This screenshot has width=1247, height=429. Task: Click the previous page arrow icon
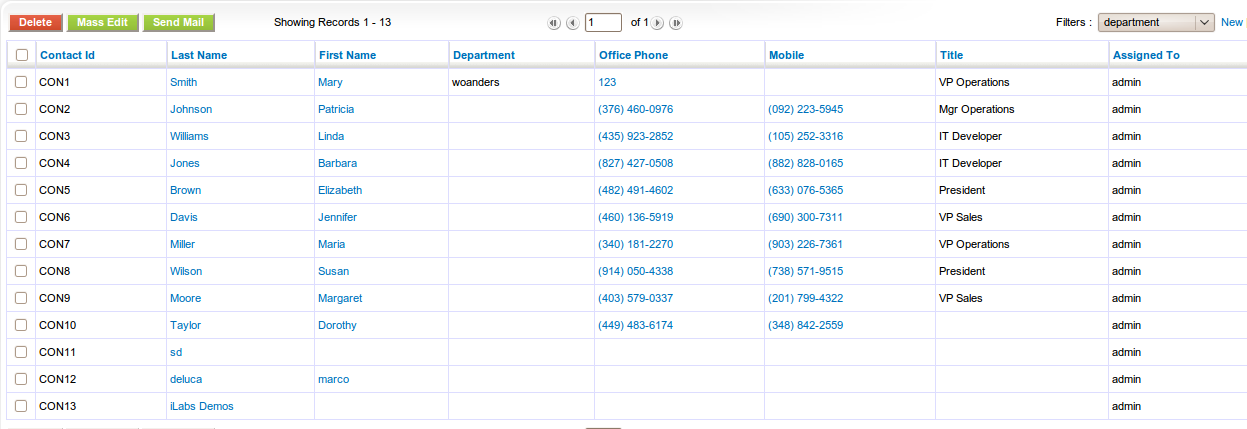[x=572, y=23]
